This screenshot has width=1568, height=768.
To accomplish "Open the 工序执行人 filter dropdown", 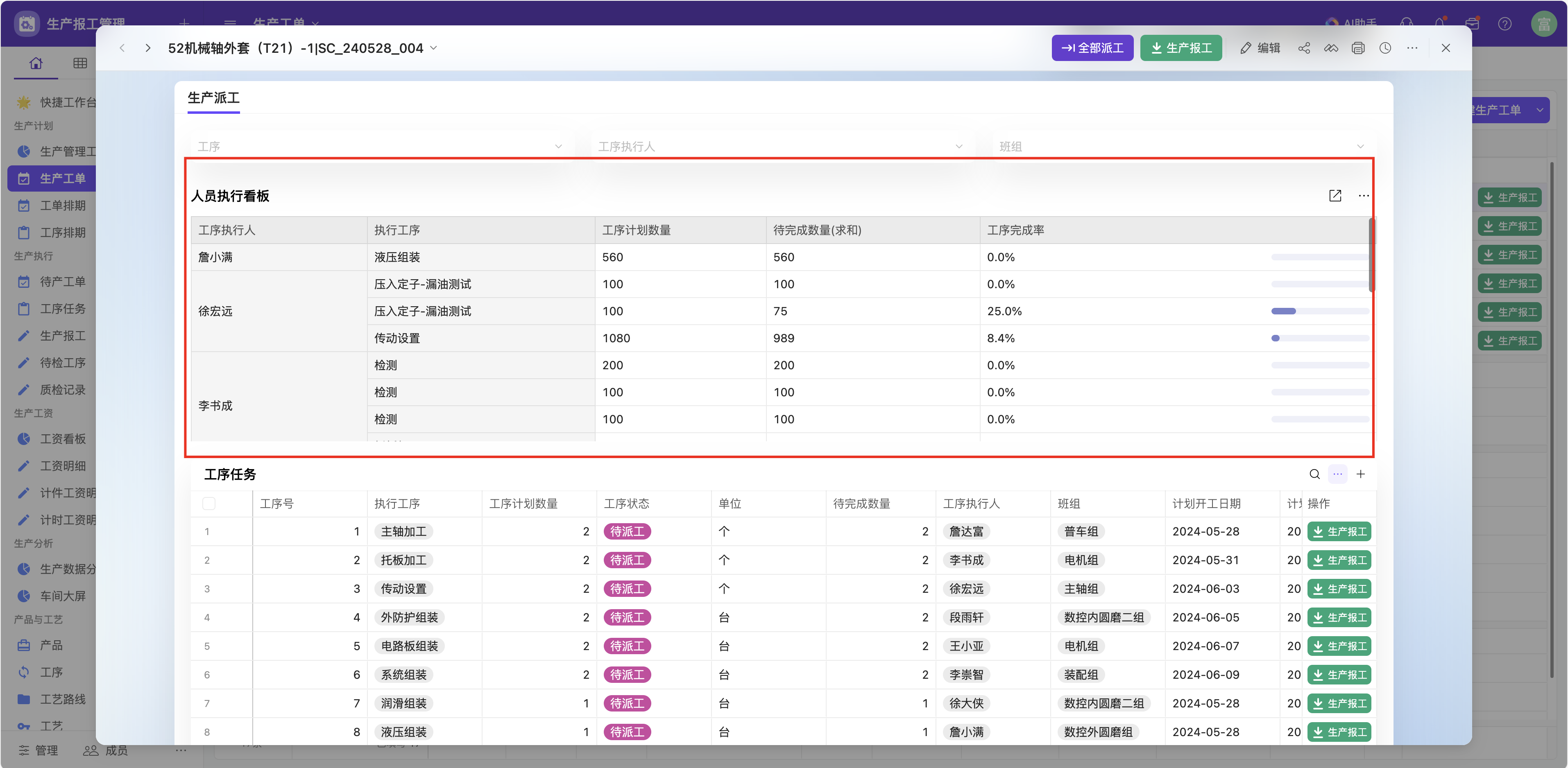I will pyautogui.click(x=781, y=146).
